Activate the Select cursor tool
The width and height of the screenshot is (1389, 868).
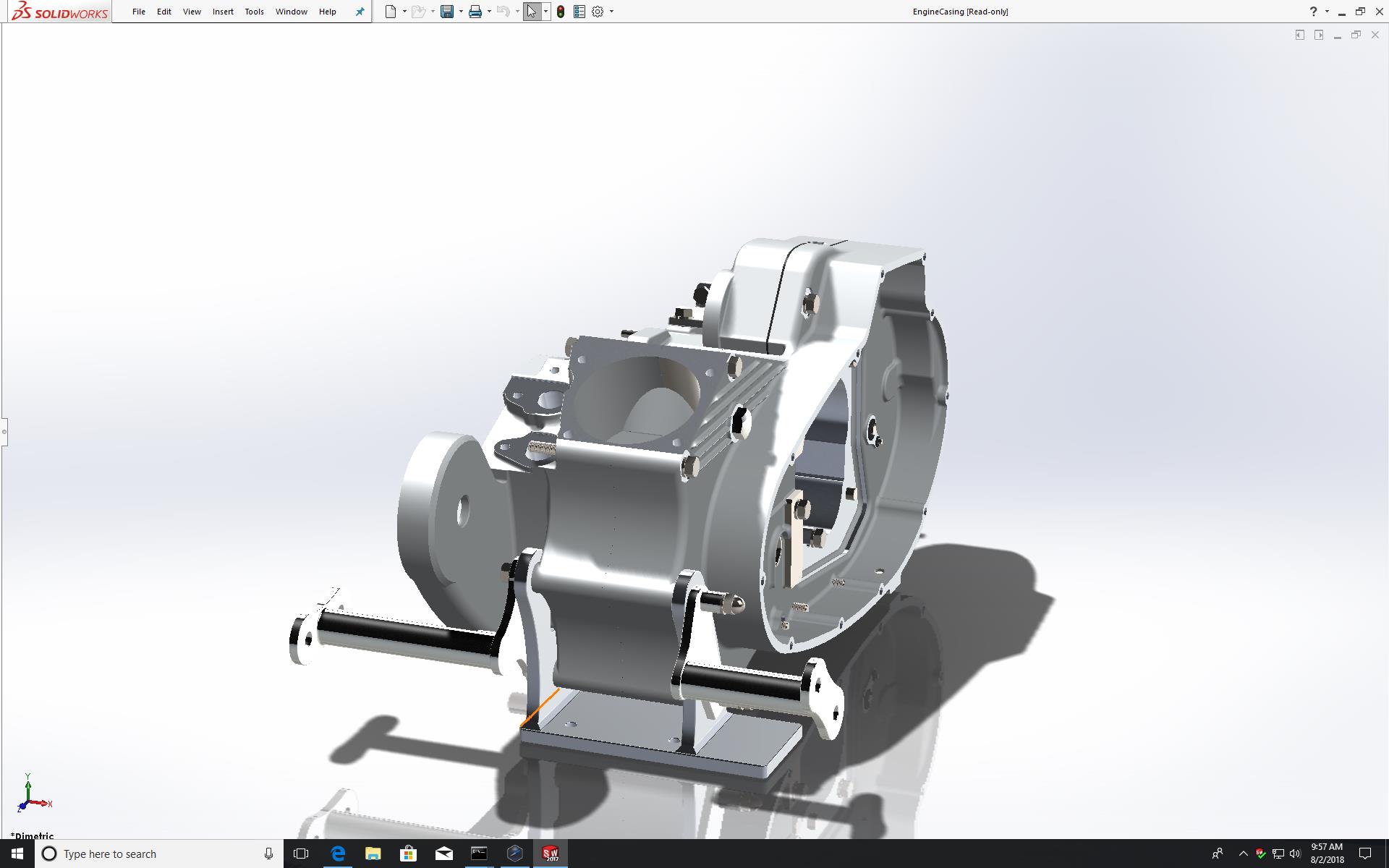point(532,12)
